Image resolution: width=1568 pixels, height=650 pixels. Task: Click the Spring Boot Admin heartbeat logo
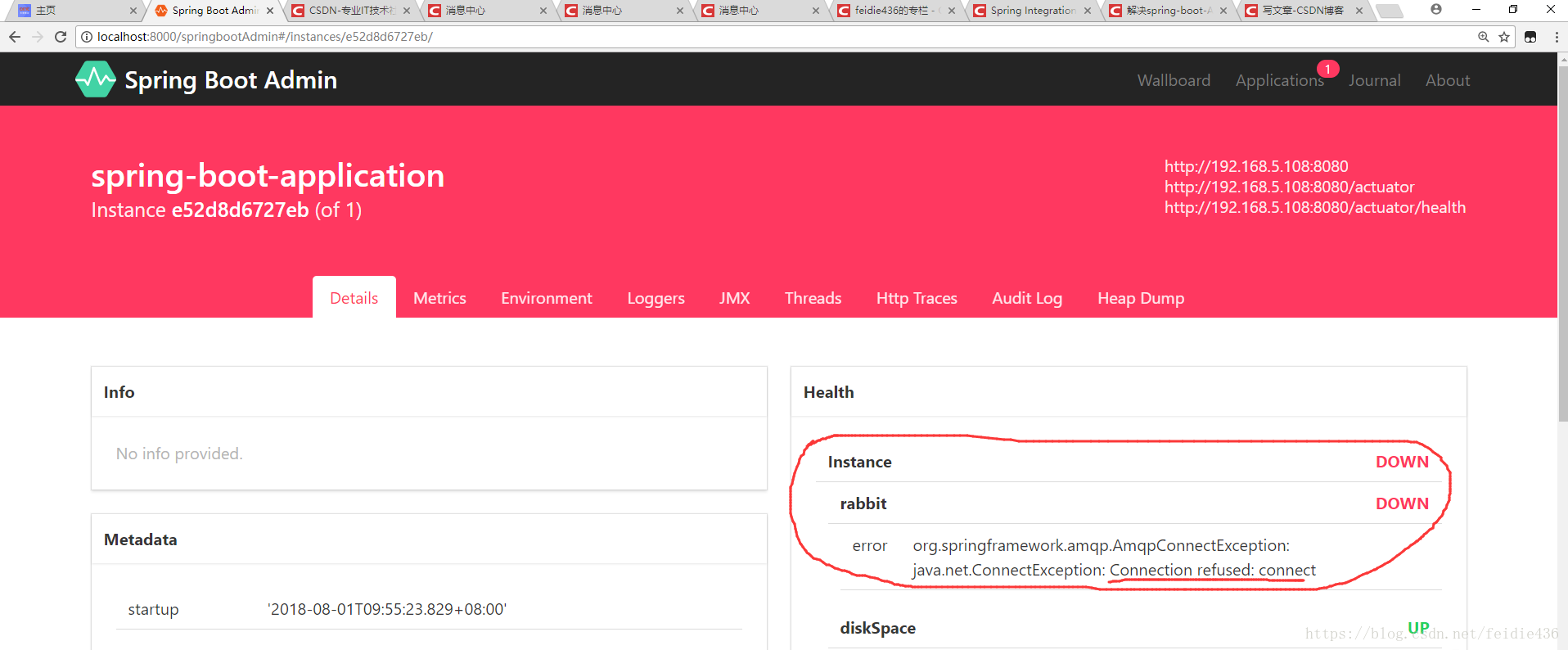point(95,79)
